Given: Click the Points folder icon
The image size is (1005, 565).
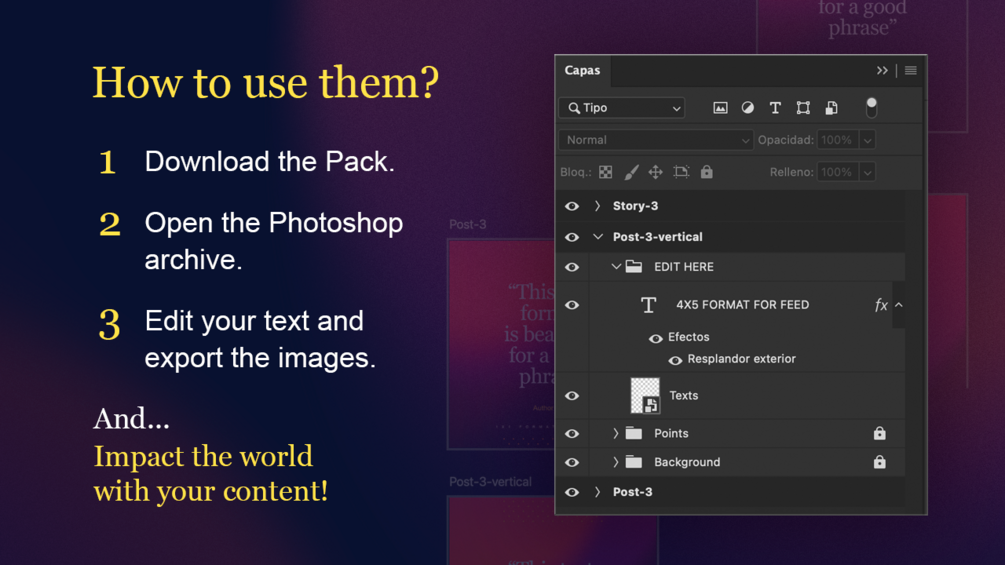Looking at the screenshot, I should pos(634,433).
